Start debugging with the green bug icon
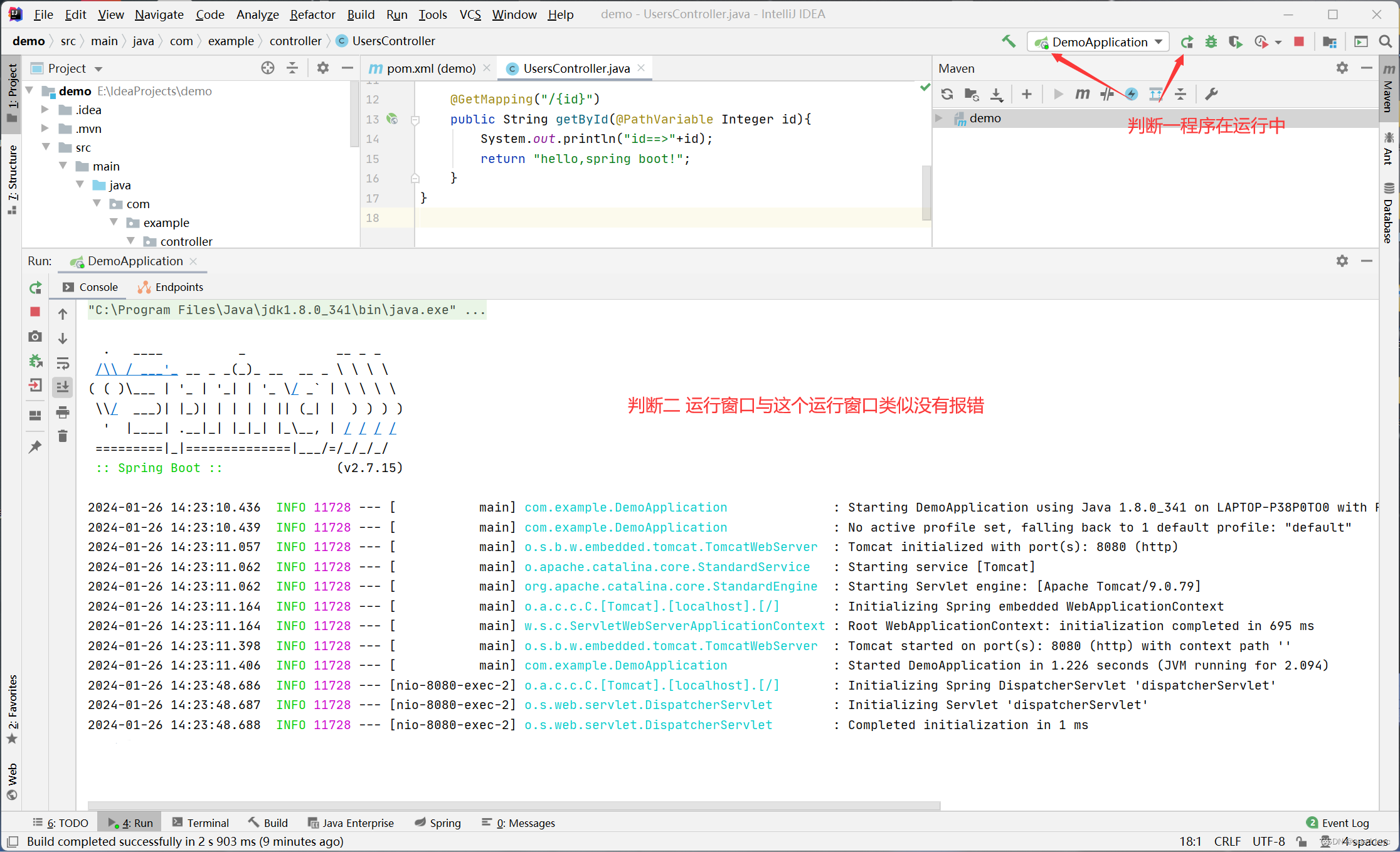Screen dimensions: 1400x852 tap(1211, 41)
